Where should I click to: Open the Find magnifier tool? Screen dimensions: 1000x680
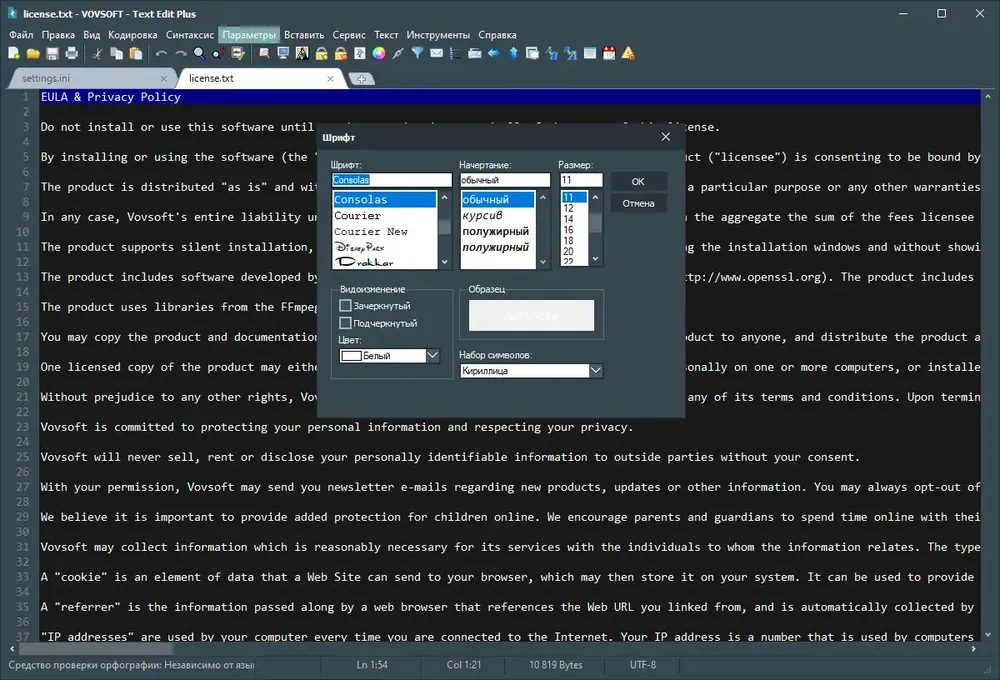[200, 54]
